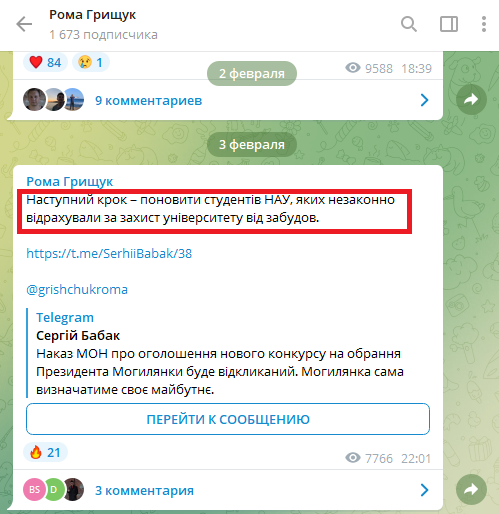Screen dimensions: 499x514
Task: Click the 2 февраля date badge
Action: point(252,73)
